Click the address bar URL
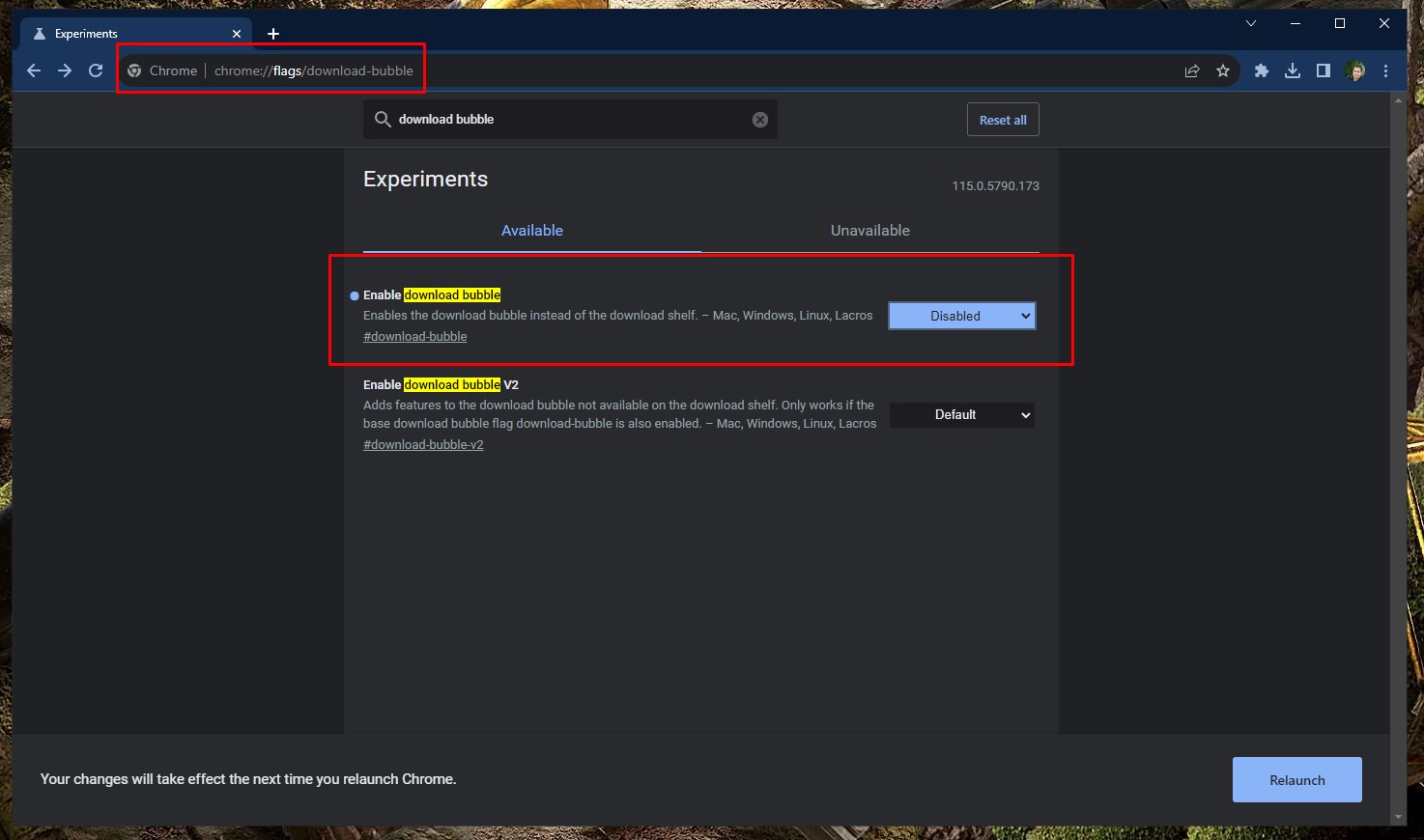The image size is (1424, 840). pyautogui.click(x=314, y=70)
